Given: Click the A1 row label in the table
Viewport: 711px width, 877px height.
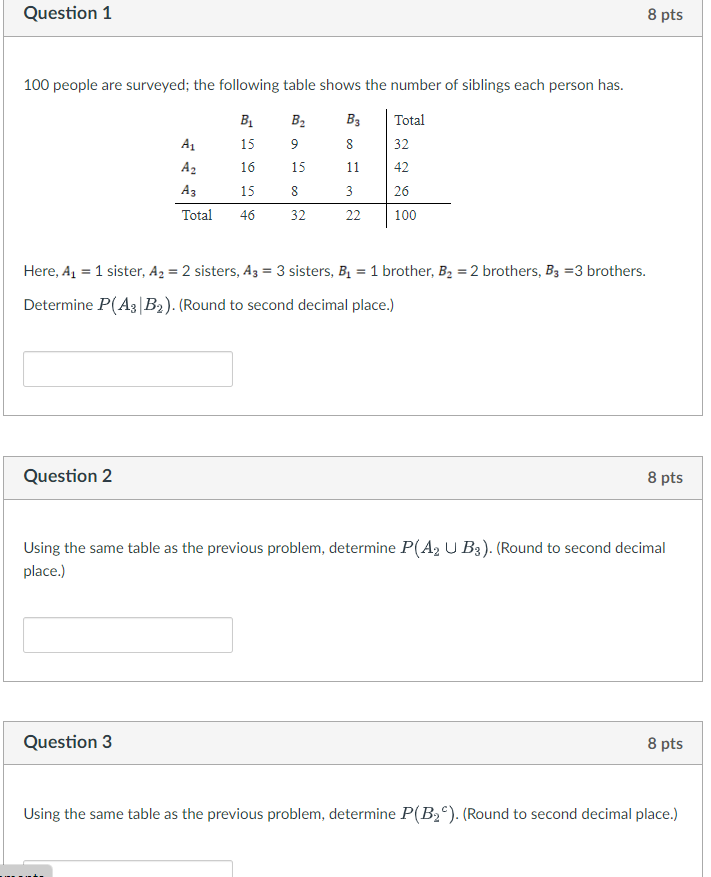Looking at the screenshot, I should [x=186, y=143].
